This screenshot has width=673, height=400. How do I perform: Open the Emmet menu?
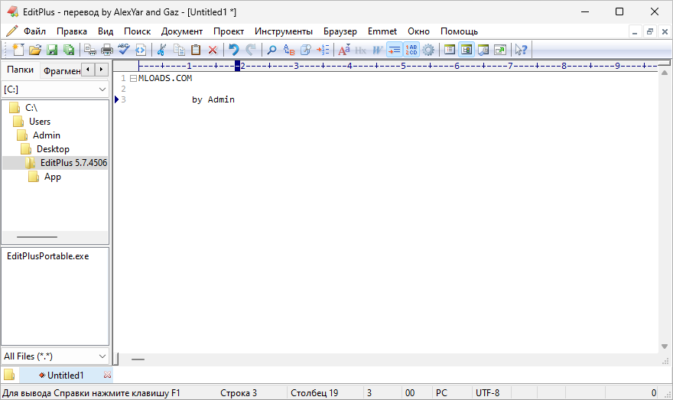[382, 31]
